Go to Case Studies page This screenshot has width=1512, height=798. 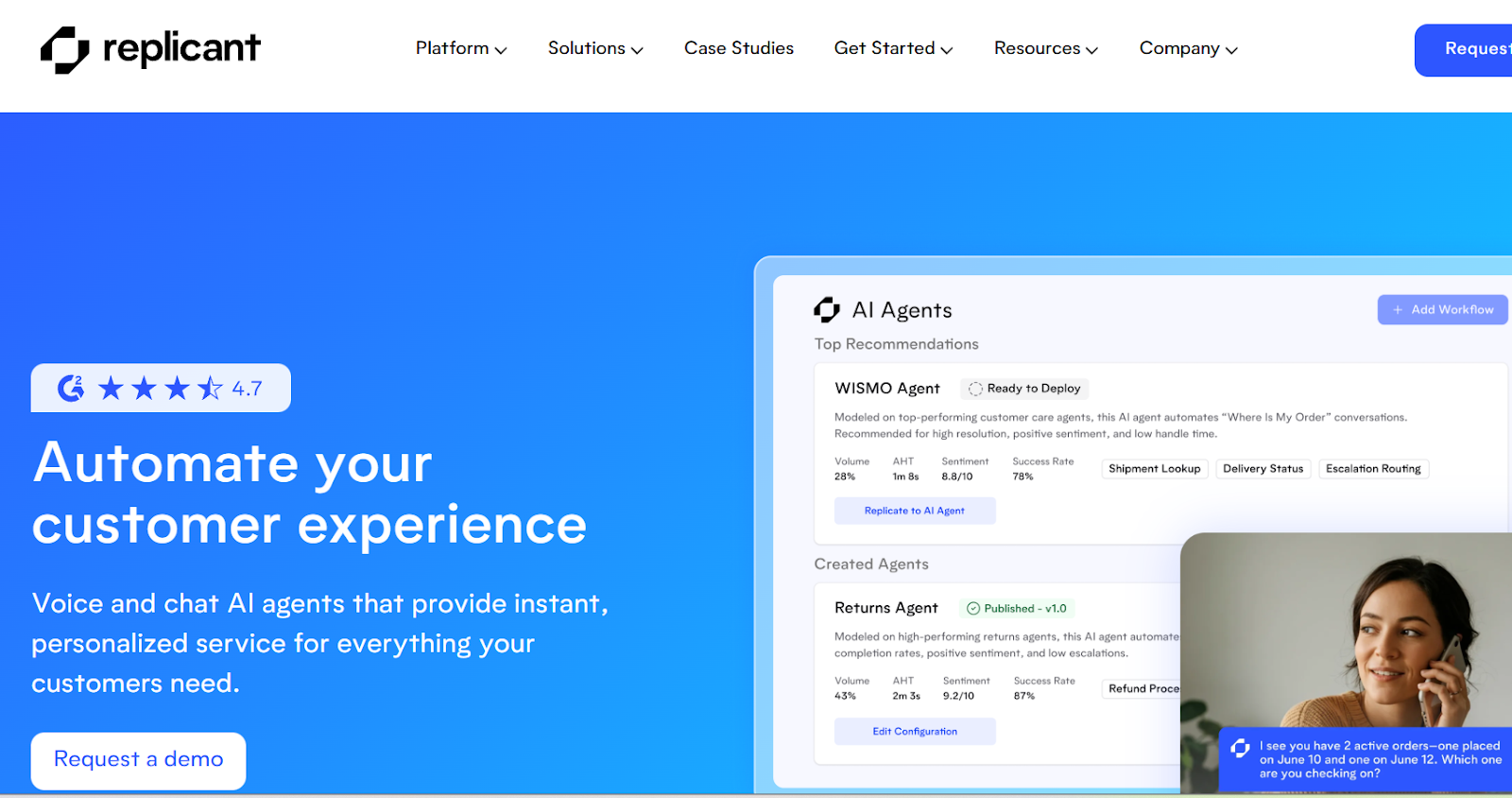click(739, 48)
